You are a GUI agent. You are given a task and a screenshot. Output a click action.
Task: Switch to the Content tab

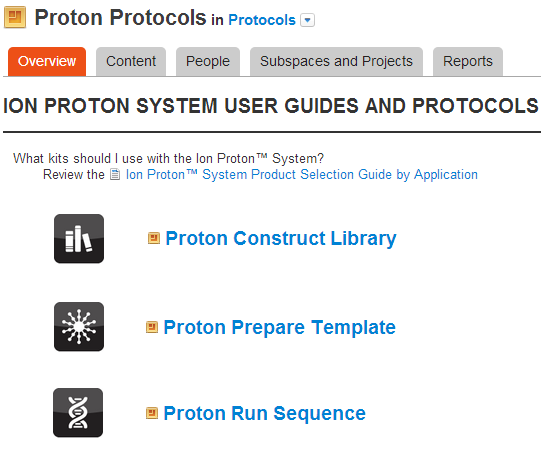[131, 61]
